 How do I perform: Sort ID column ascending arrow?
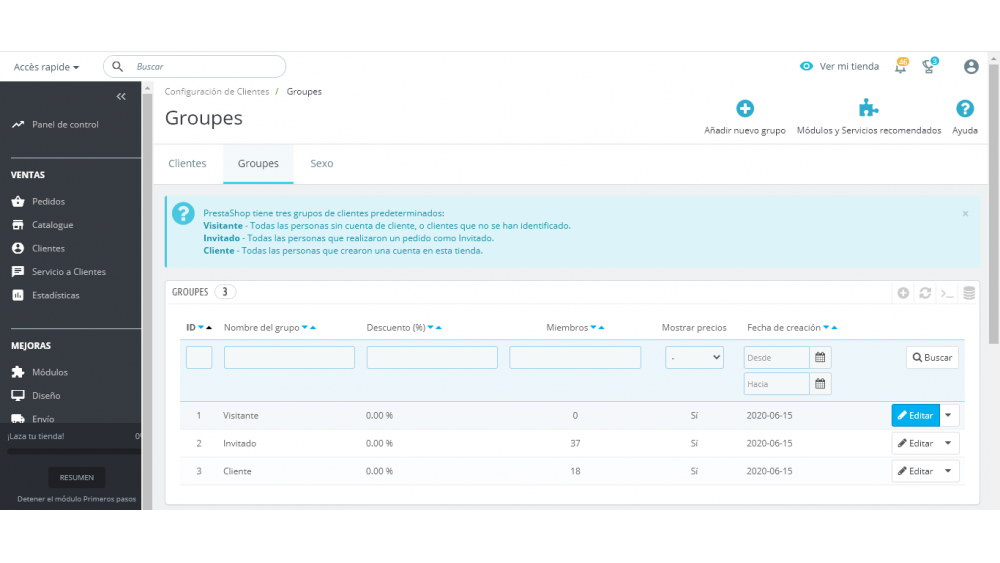click(x=209, y=327)
